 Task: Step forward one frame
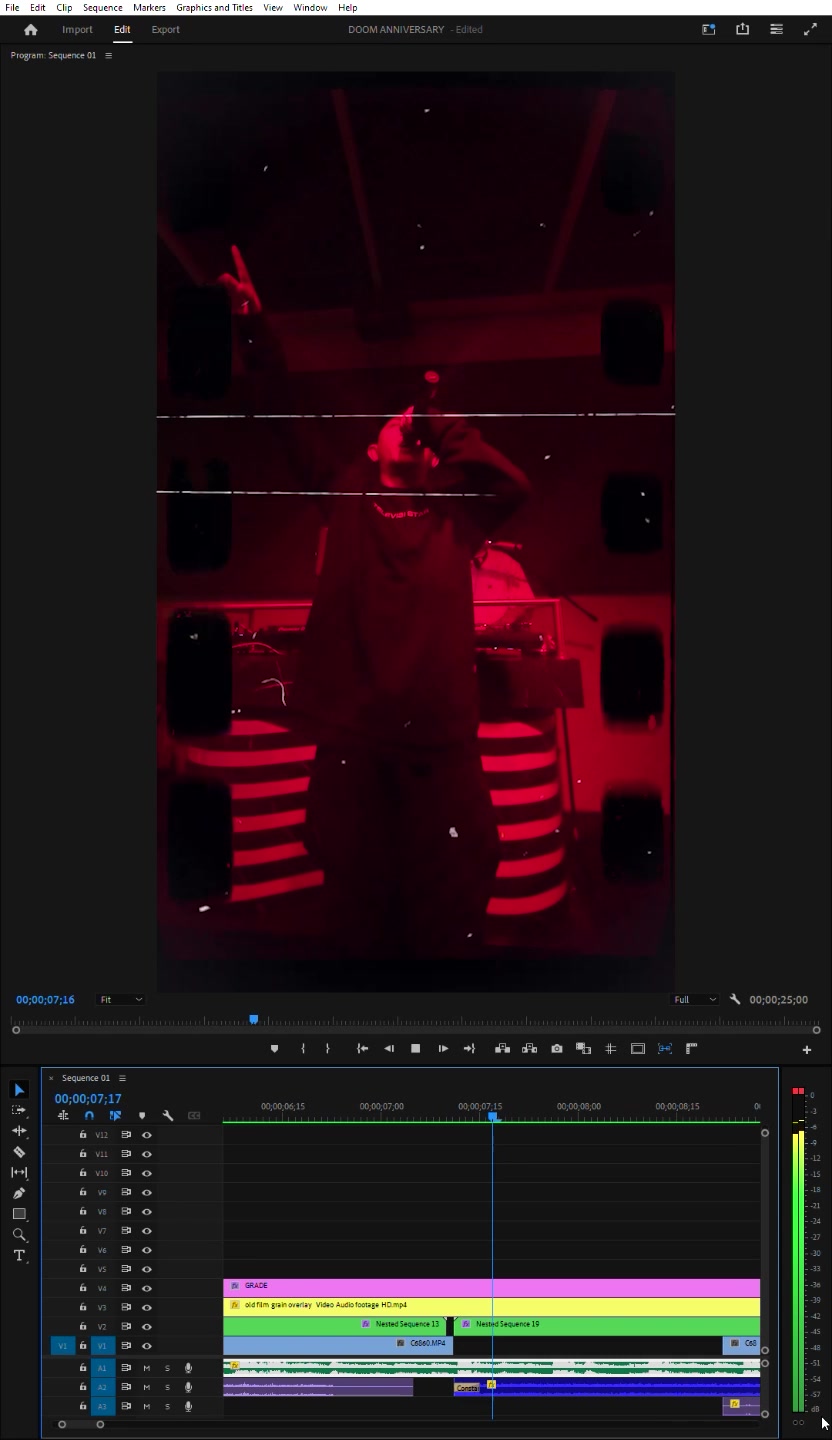point(443,1049)
